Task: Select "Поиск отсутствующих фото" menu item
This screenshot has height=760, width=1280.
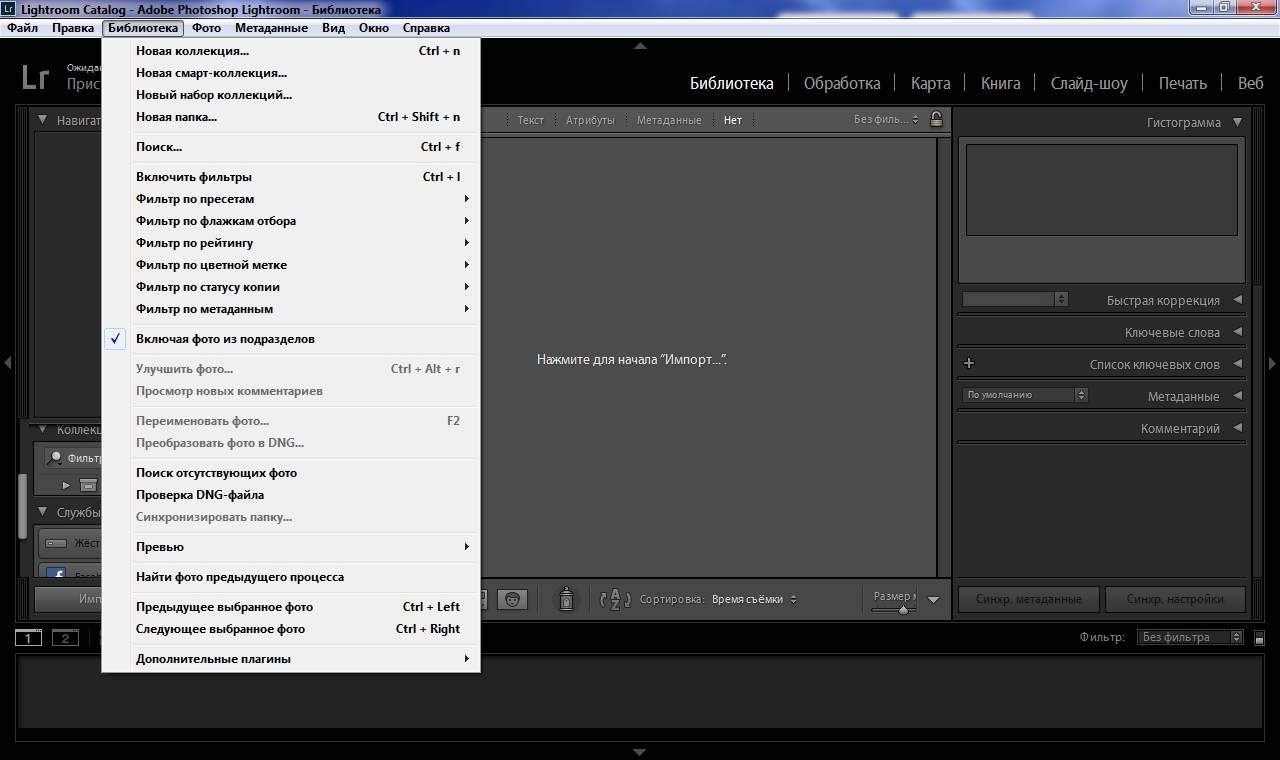Action: tap(291, 473)
